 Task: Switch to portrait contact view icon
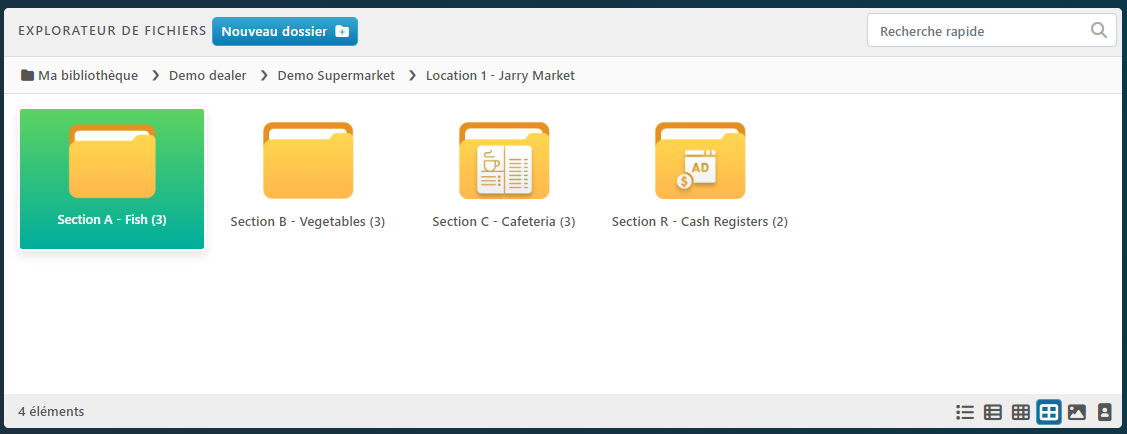click(x=1105, y=412)
